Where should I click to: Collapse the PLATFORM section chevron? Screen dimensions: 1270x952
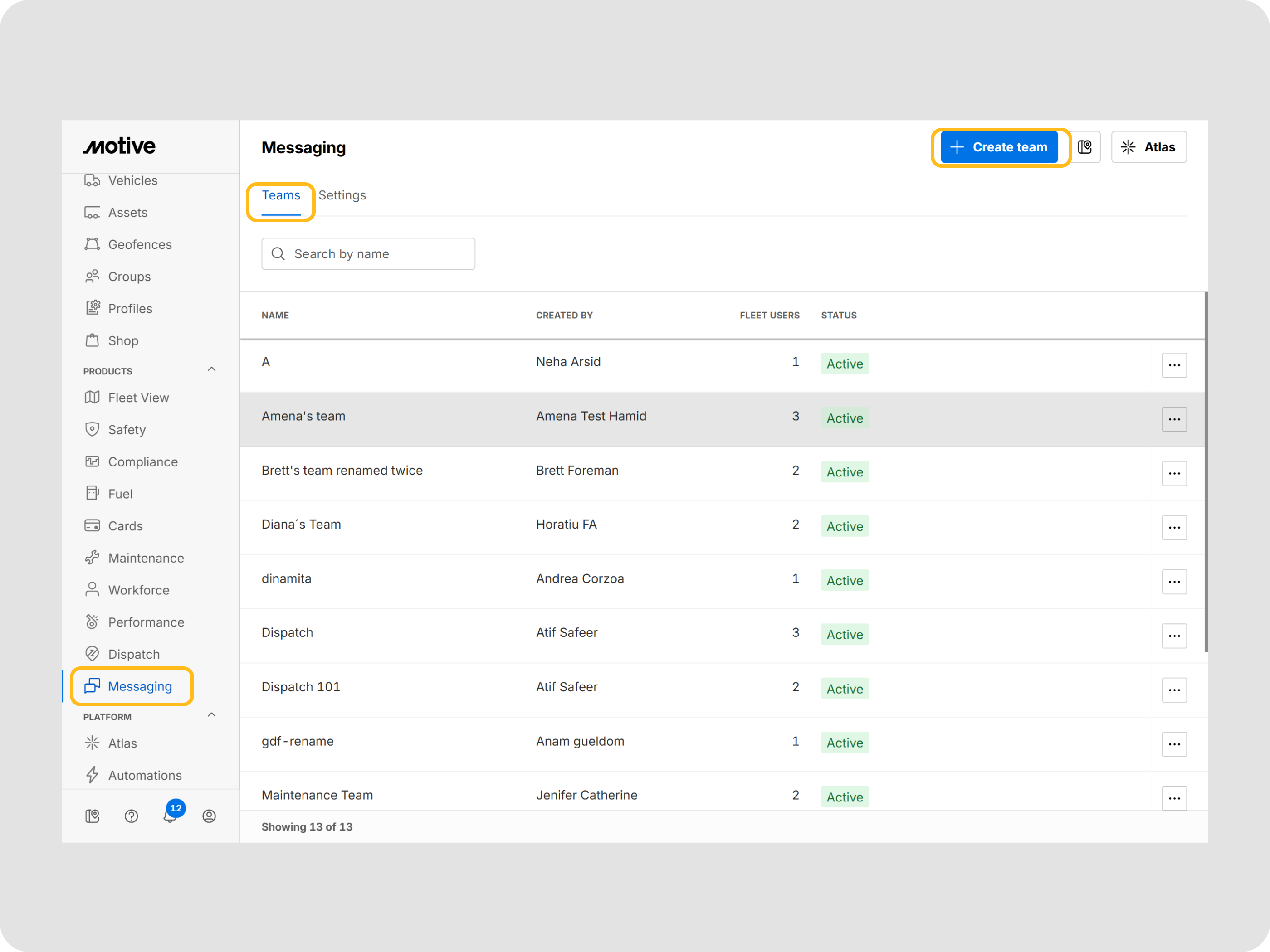coord(211,715)
